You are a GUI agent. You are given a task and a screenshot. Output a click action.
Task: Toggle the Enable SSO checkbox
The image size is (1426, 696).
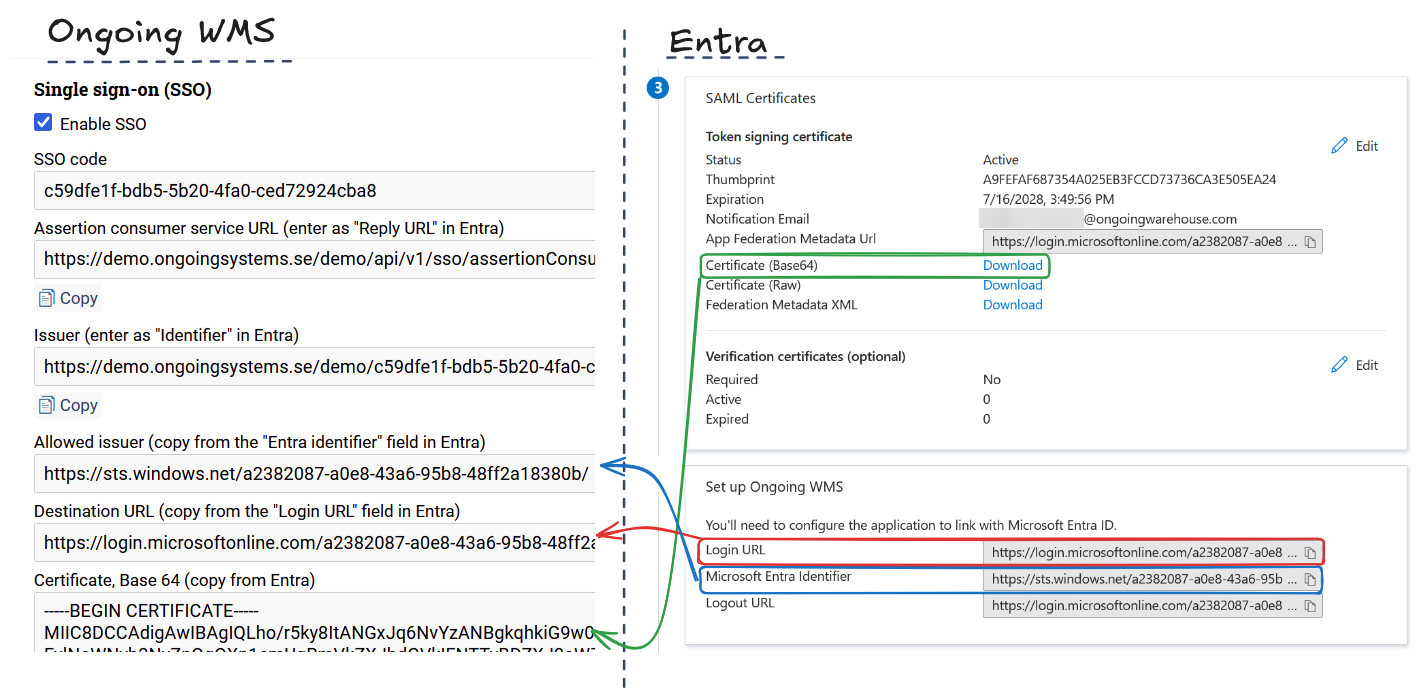43,123
